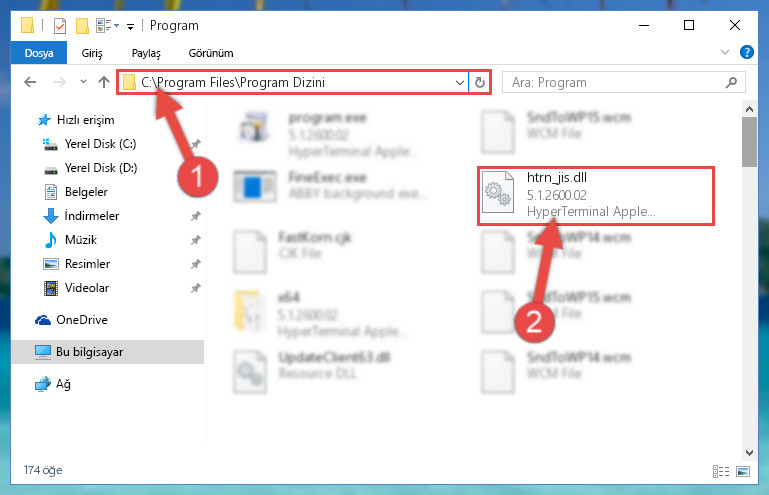Select Bu bilgisayar in navigation pane

(107, 352)
